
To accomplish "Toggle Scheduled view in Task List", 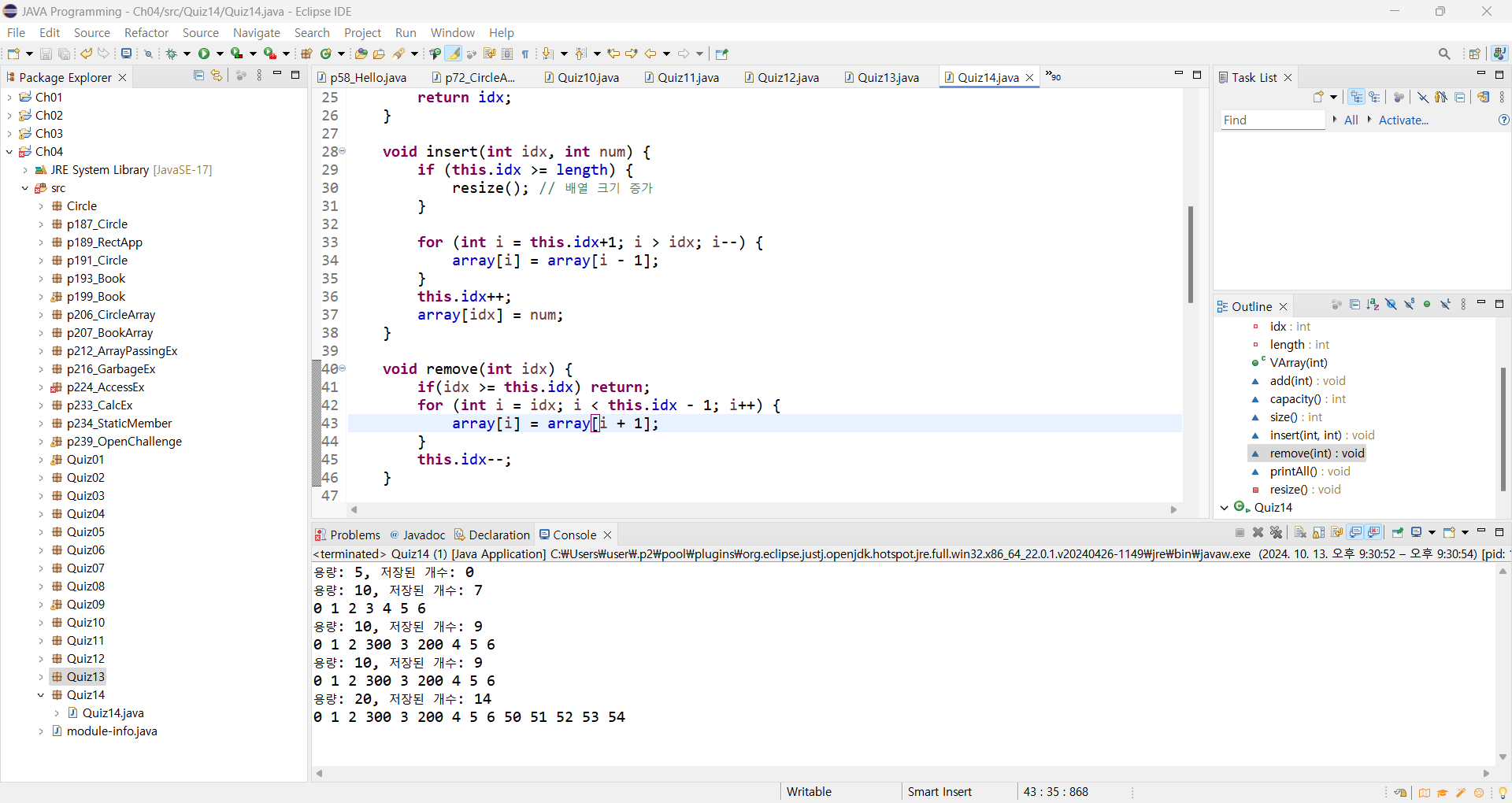I will [1375, 97].
